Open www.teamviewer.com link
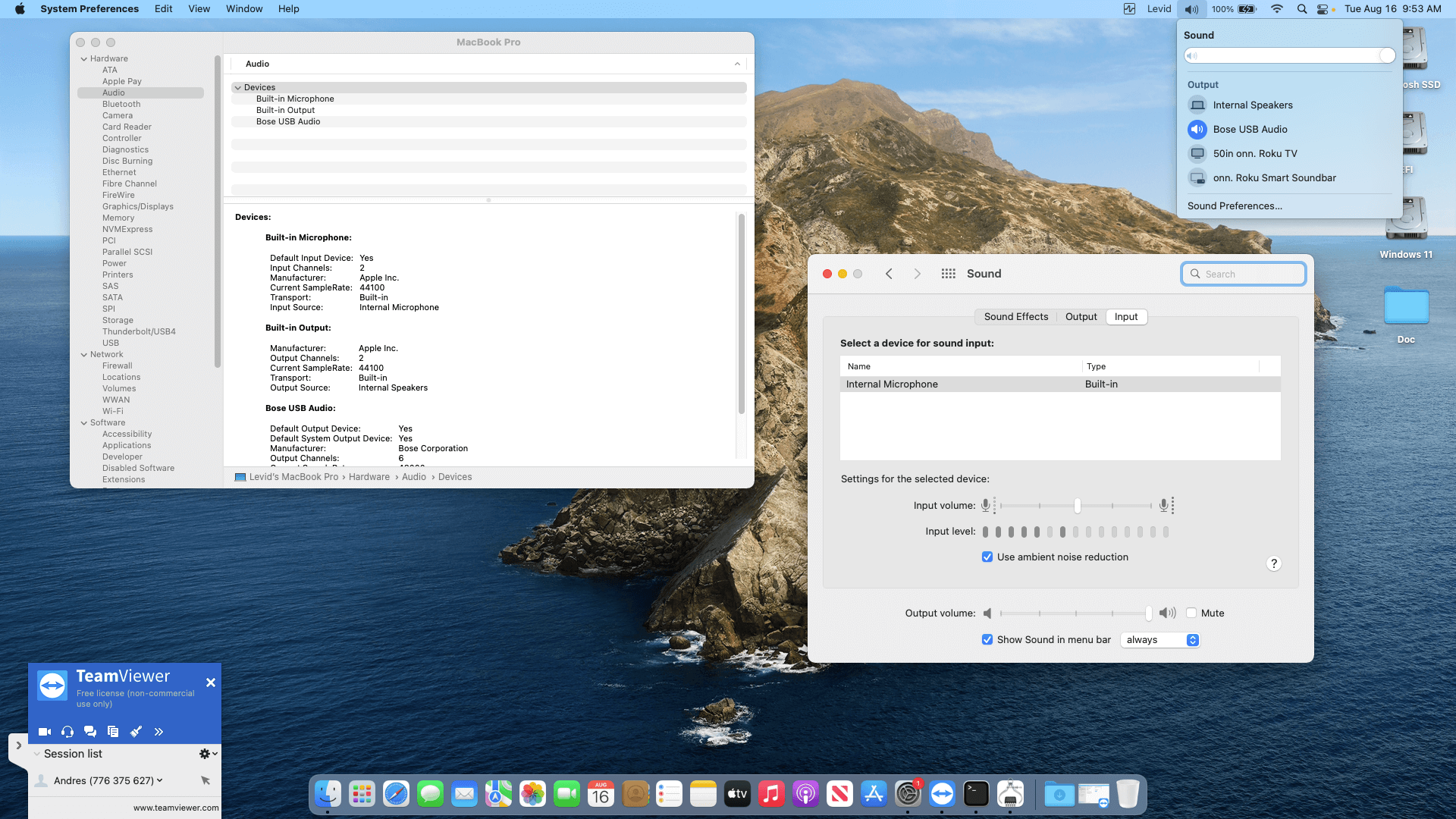1456x819 pixels. tap(176, 808)
